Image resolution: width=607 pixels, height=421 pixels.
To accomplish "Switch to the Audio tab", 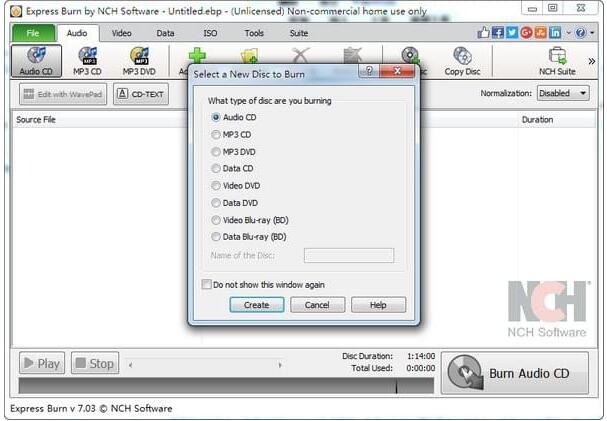I will coord(77,33).
